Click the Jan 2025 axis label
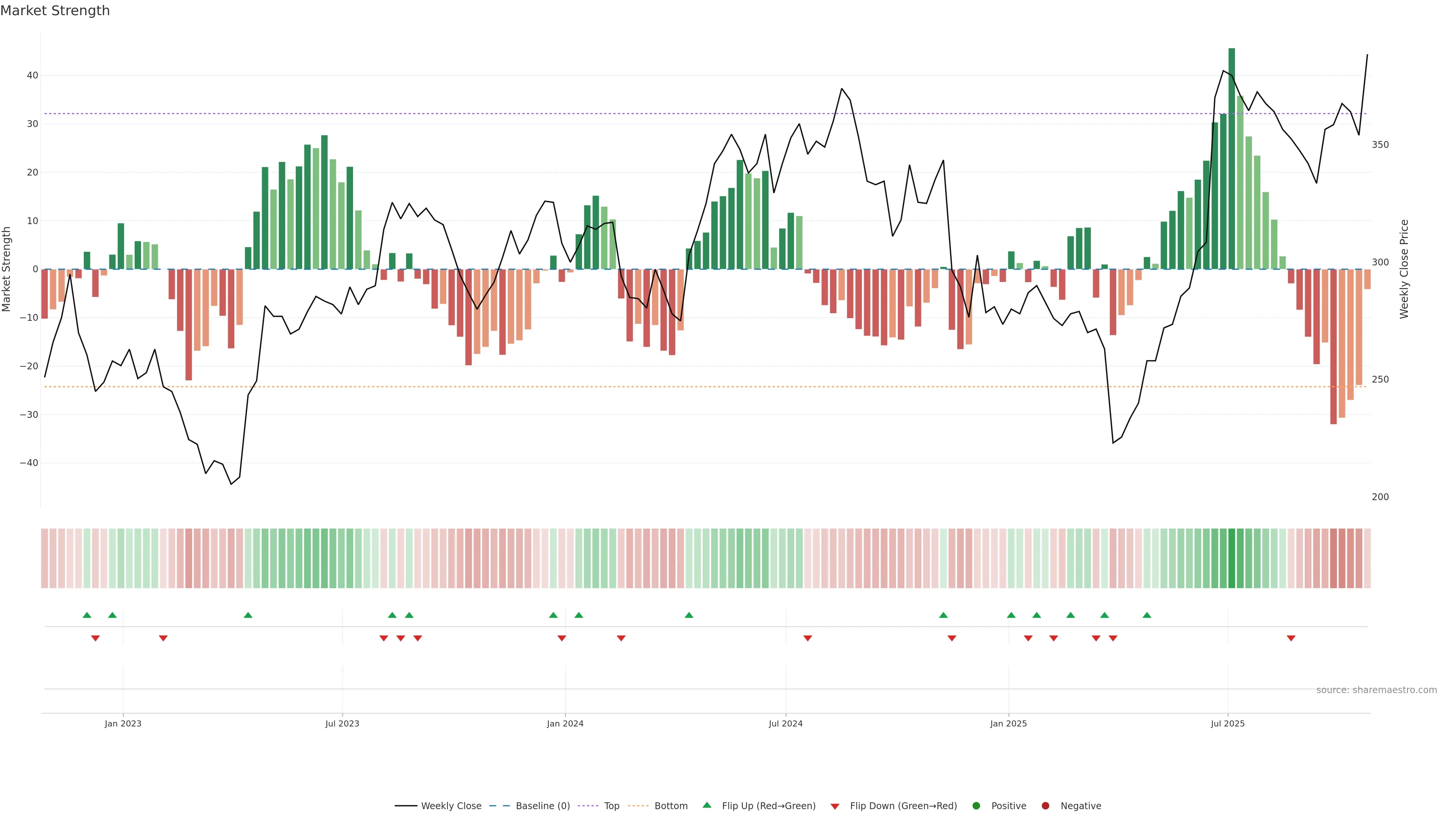1456x819 pixels. click(x=1008, y=723)
